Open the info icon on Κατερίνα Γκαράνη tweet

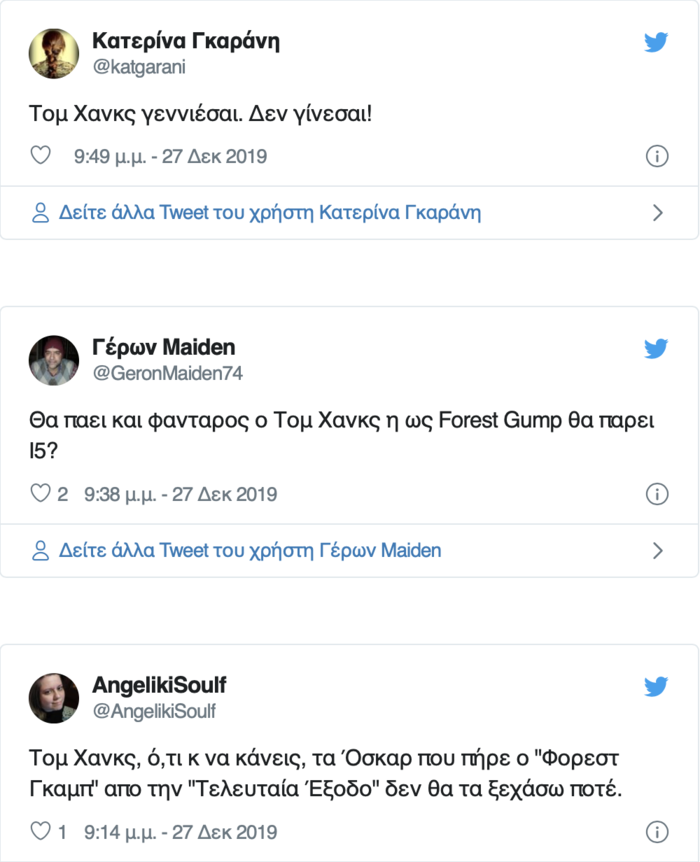click(x=659, y=156)
